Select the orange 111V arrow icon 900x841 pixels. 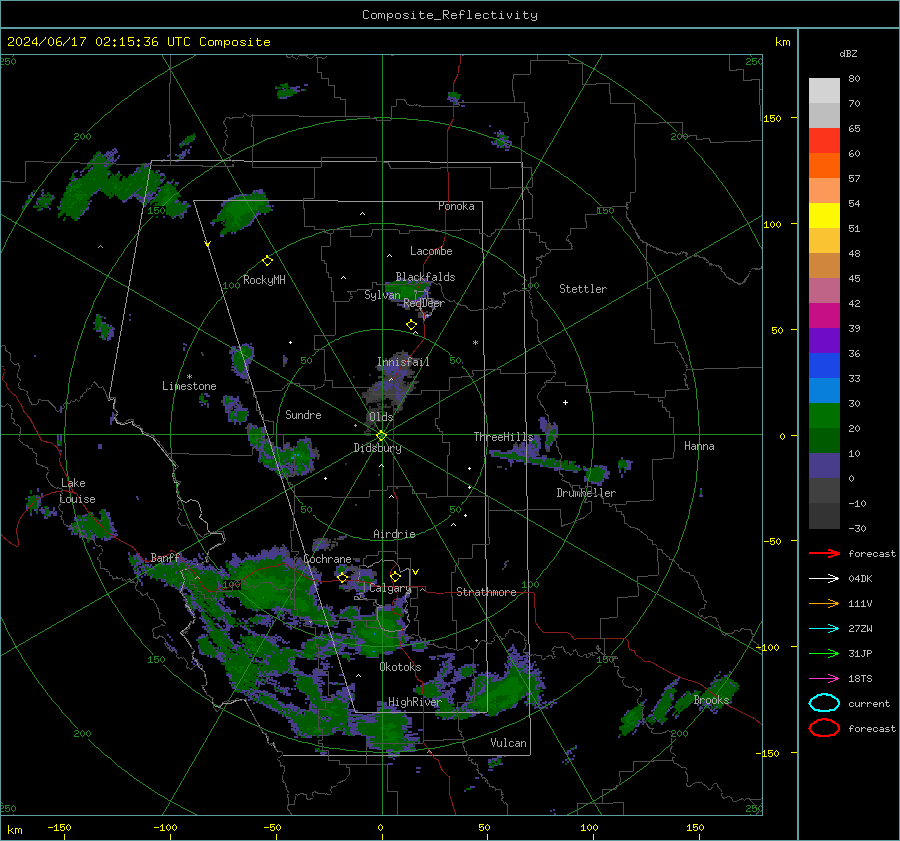tap(824, 603)
